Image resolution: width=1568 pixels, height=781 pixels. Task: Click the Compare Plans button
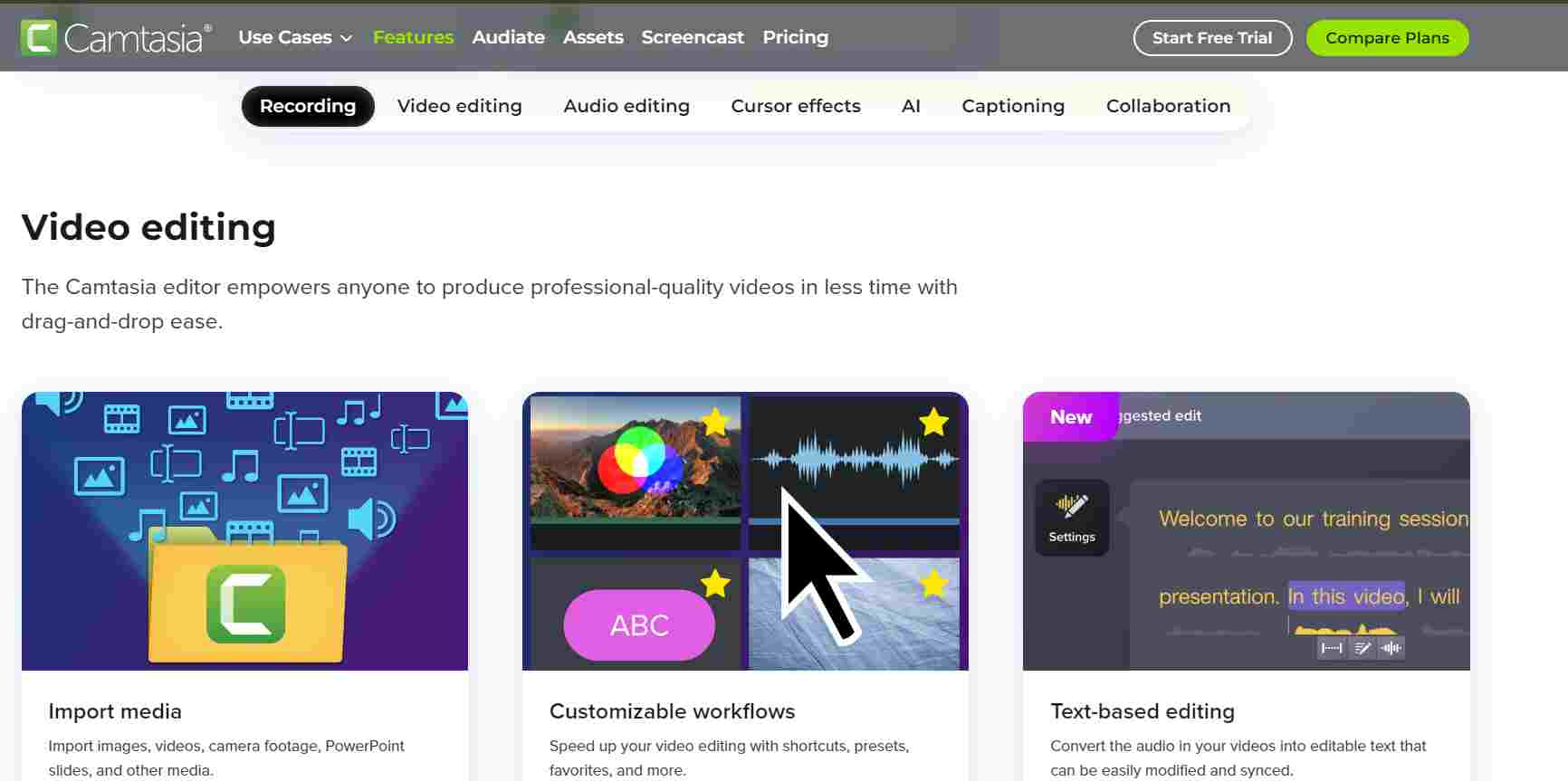pyautogui.click(x=1387, y=38)
